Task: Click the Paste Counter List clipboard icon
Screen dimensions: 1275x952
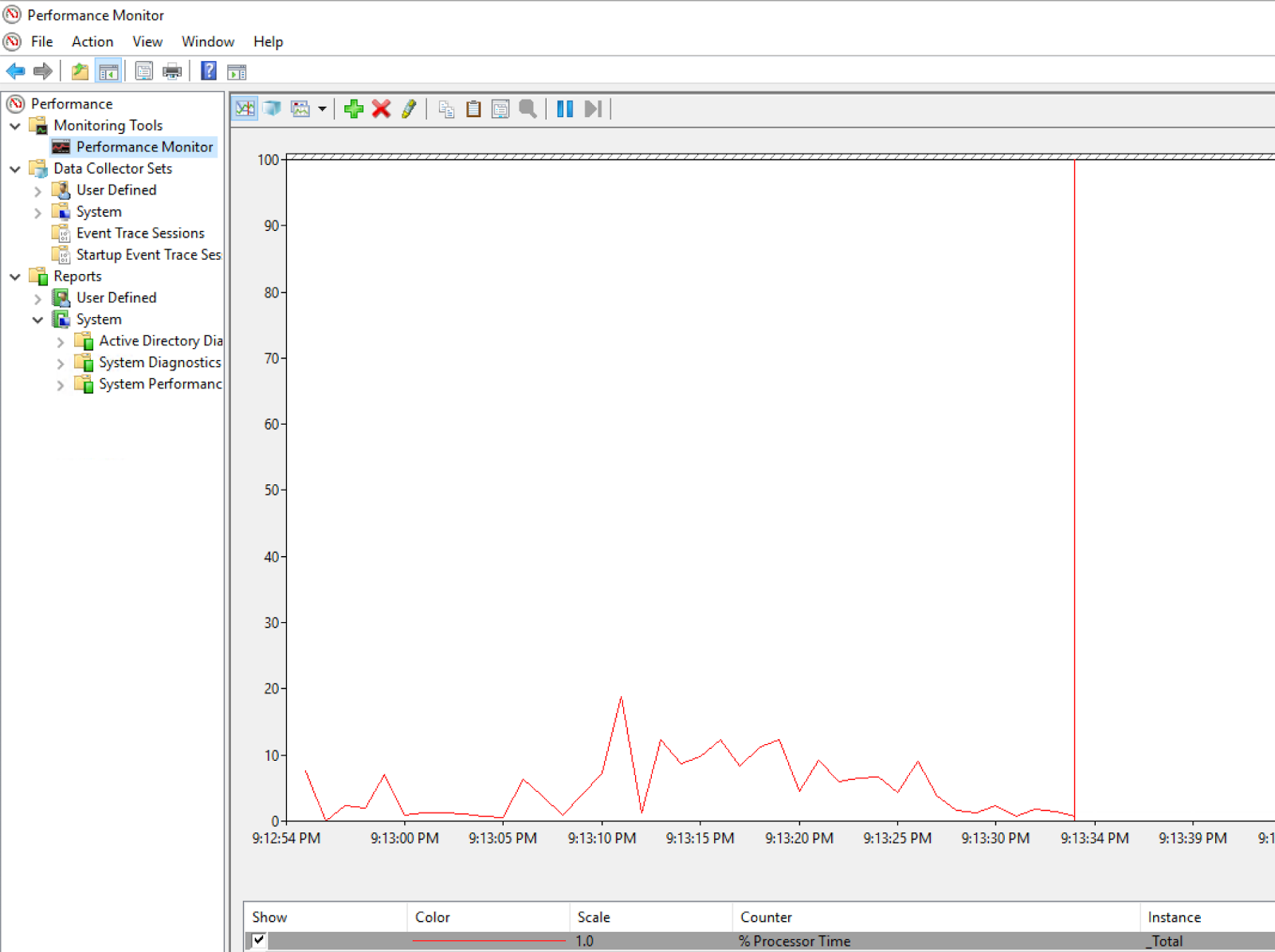Action: pos(473,108)
